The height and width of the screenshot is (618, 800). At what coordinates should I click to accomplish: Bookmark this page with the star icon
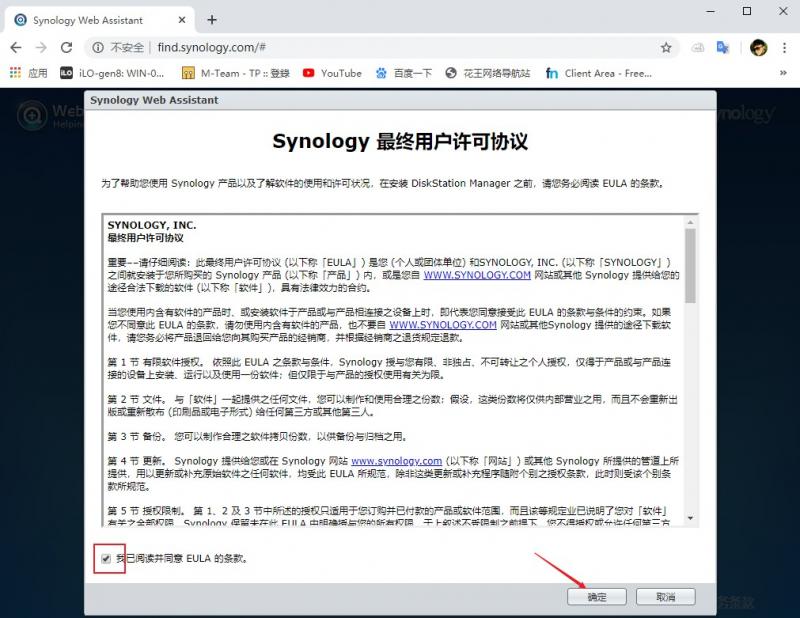pyautogui.click(x=666, y=47)
